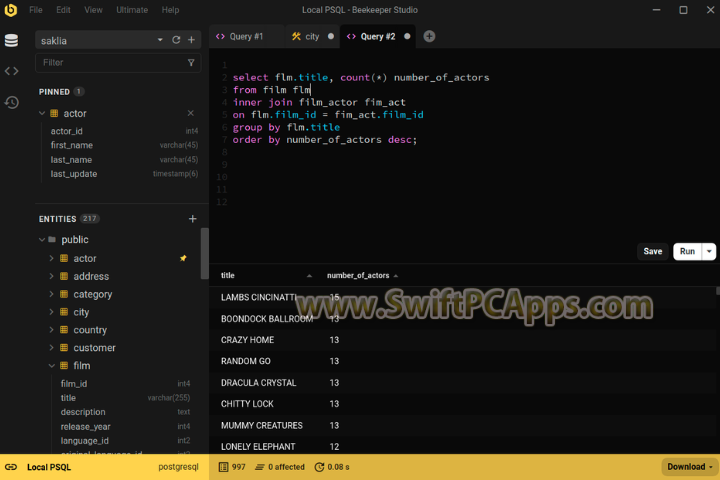
Task: Expand the actor table in entities
Action: [51, 258]
